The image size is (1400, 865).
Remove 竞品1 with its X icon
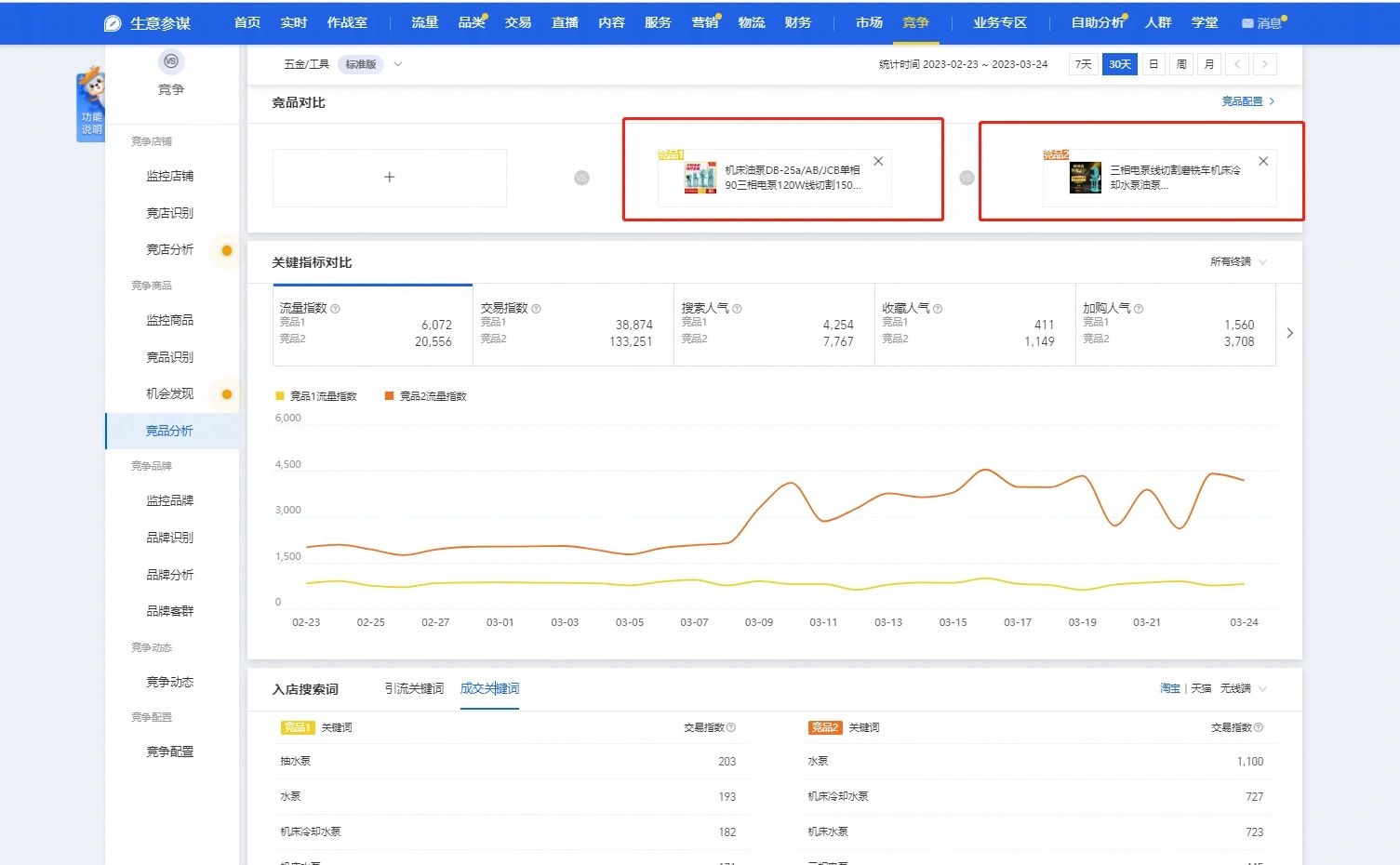pyautogui.click(x=878, y=161)
